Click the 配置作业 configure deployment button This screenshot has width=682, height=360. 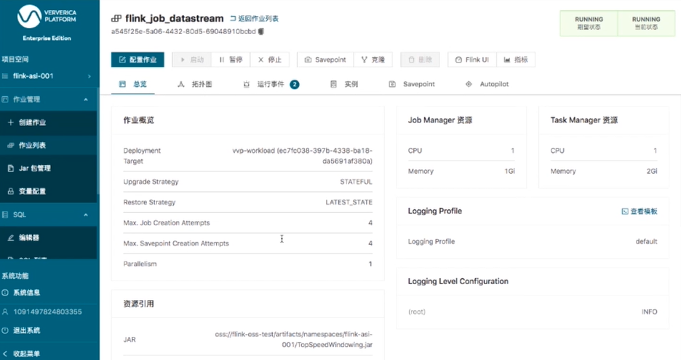[137, 60]
